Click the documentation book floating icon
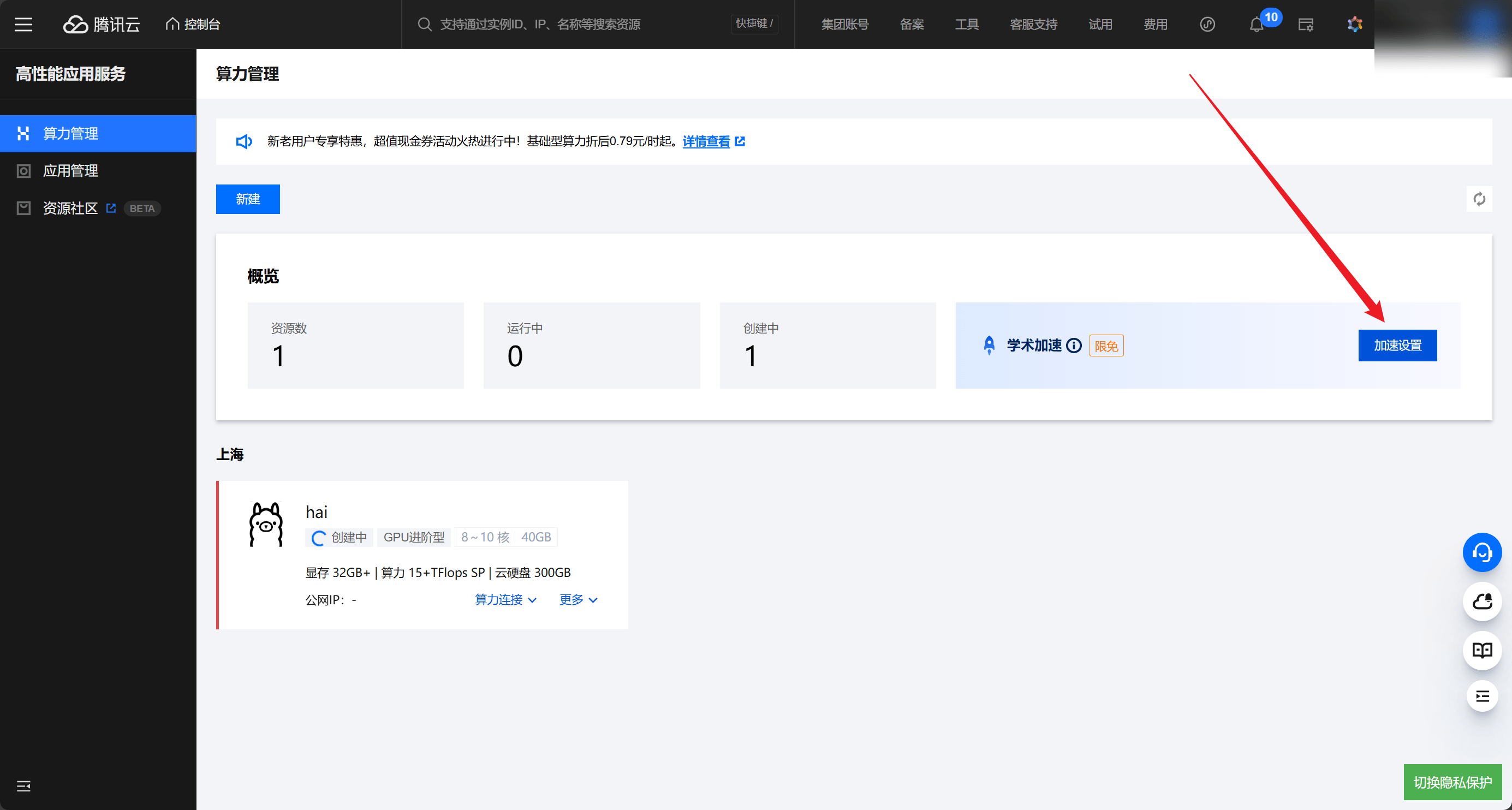This screenshot has width=1512, height=810. 1481,650
